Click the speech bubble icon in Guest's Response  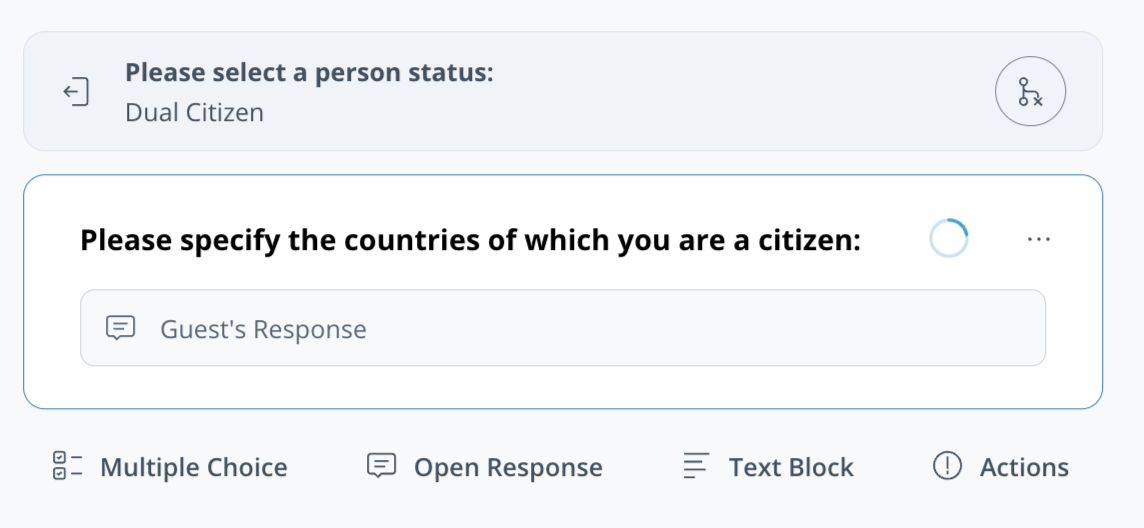click(x=121, y=328)
